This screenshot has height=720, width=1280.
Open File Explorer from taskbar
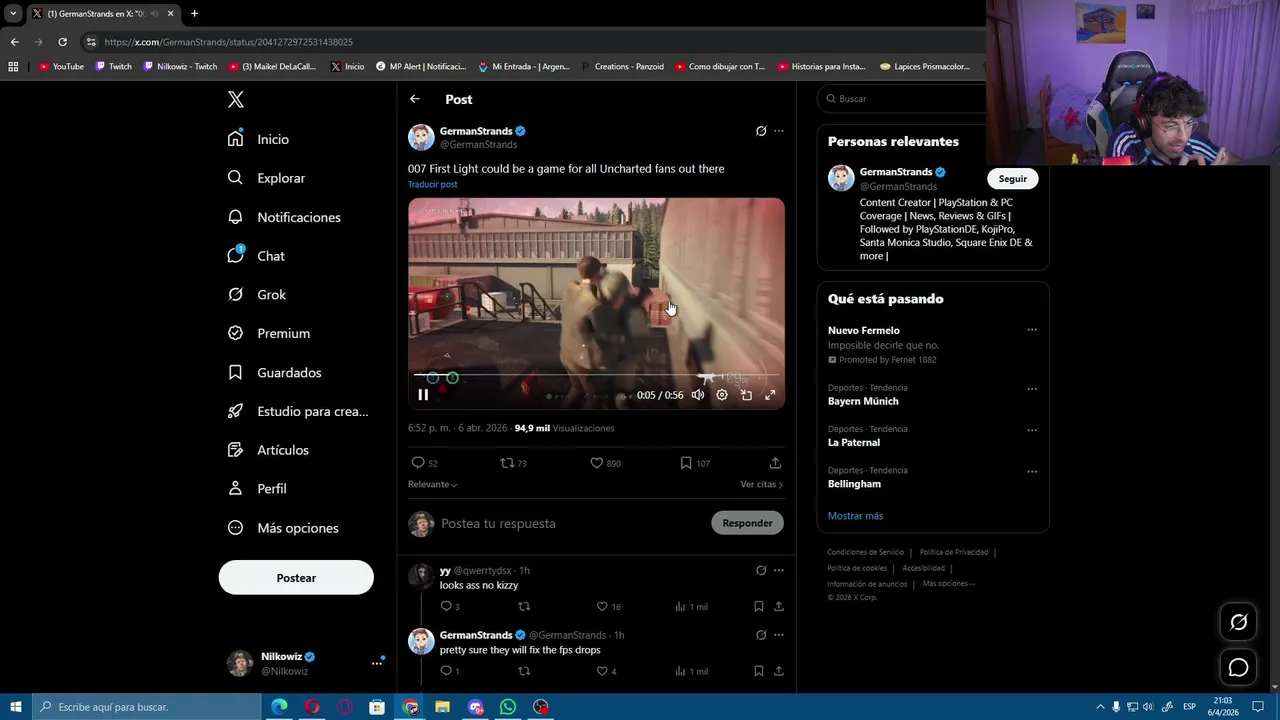click(x=442, y=707)
